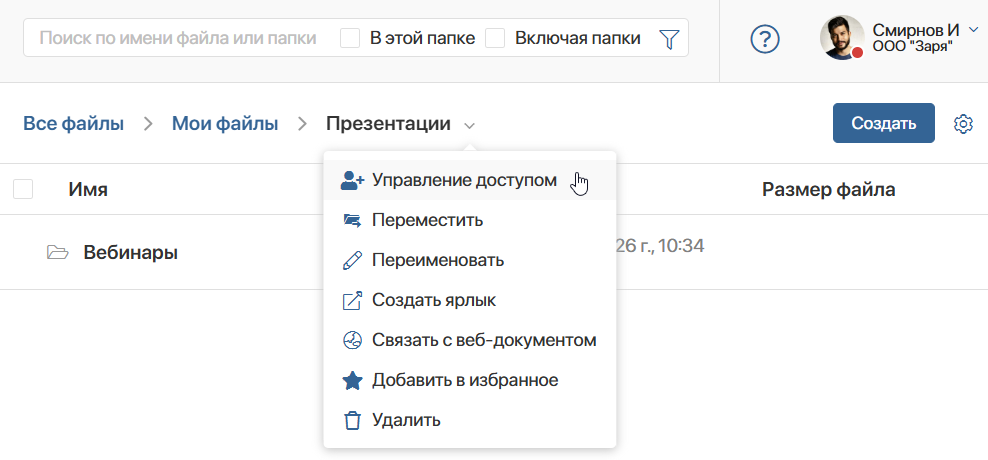Open the search filter funnel icon
The height and width of the screenshot is (460, 988).
click(x=669, y=39)
